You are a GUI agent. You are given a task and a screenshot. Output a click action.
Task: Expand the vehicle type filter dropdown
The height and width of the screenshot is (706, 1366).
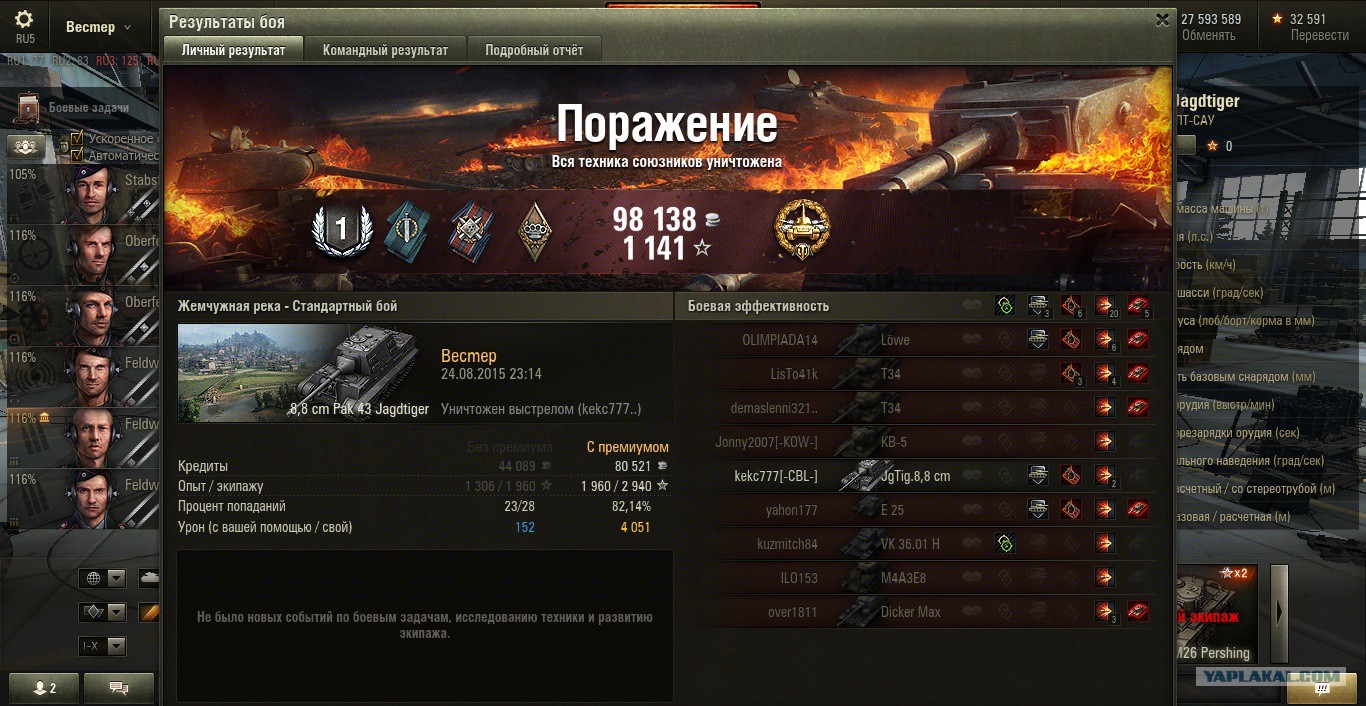tap(103, 612)
